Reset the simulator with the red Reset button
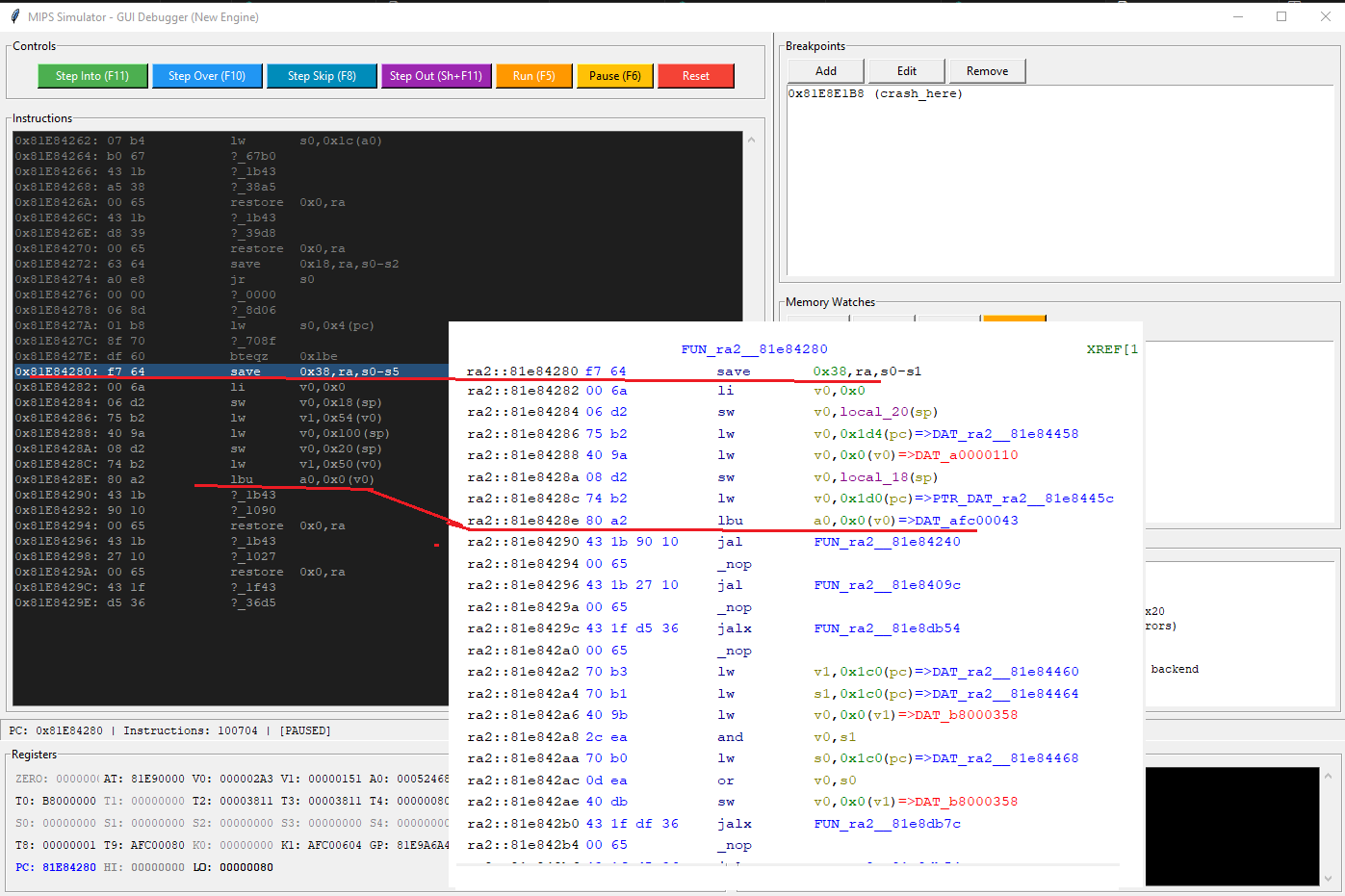The width and height of the screenshot is (1345, 896). (695, 76)
